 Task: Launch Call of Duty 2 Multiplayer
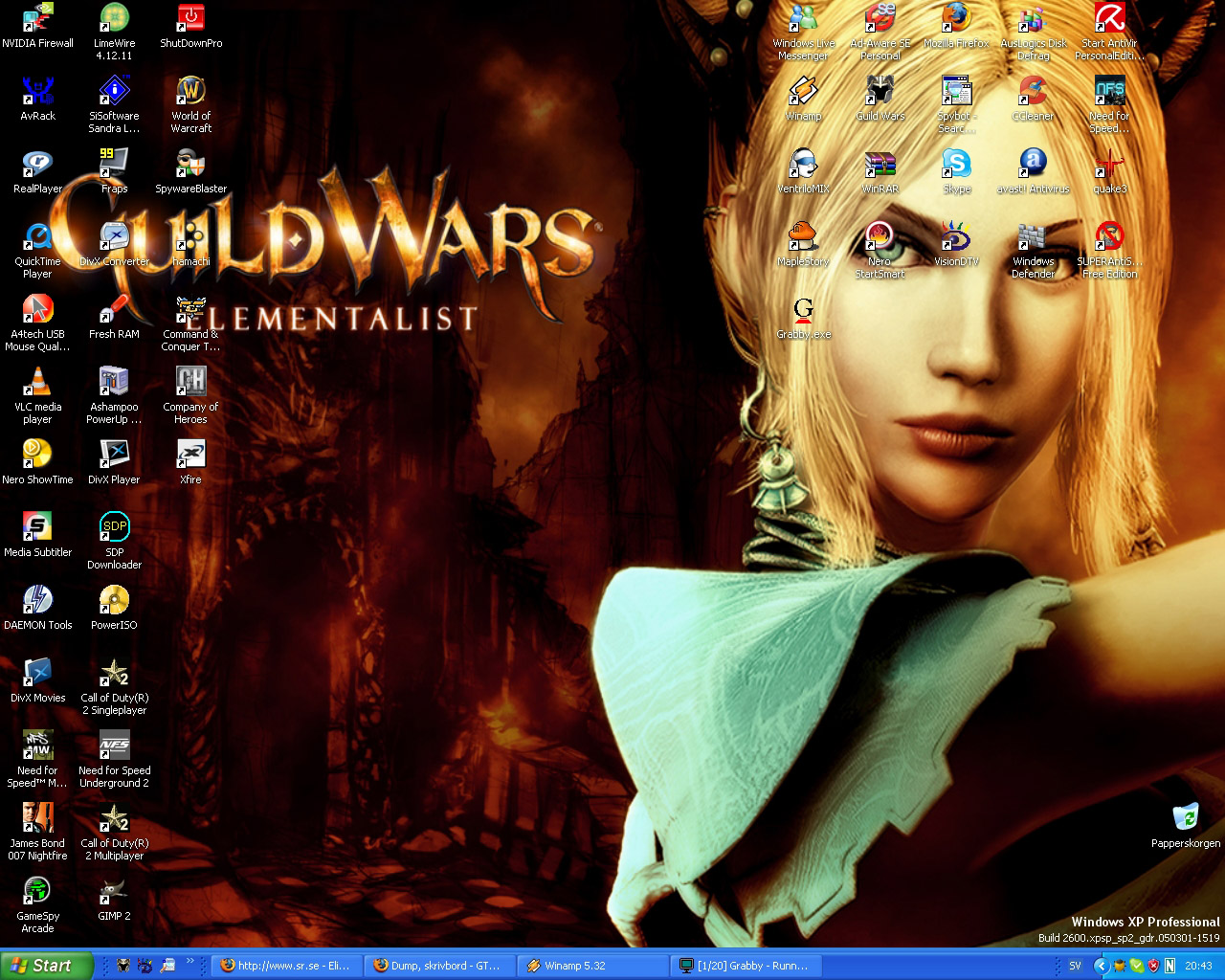click(114, 833)
